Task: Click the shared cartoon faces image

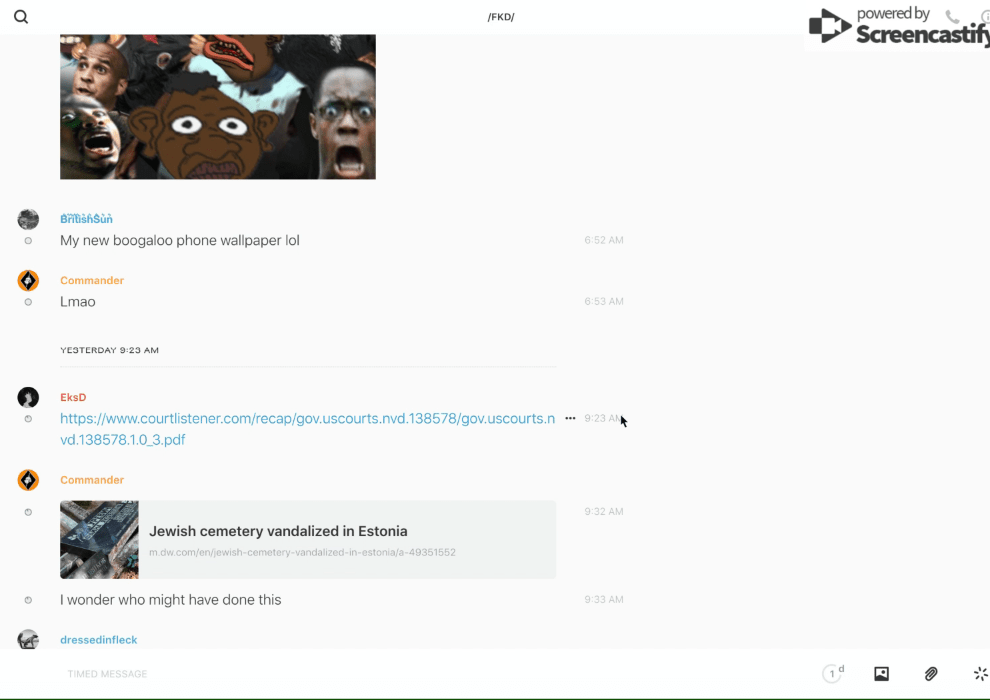Action: click(x=217, y=106)
